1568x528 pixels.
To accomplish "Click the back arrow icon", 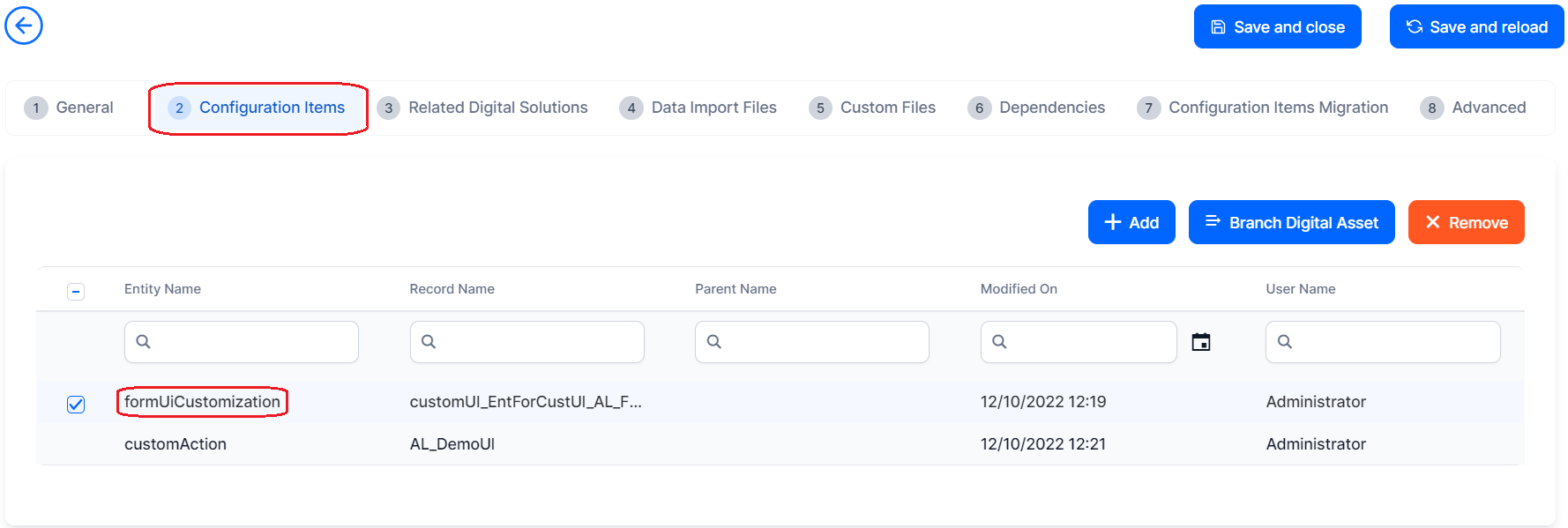I will click(24, 26).
